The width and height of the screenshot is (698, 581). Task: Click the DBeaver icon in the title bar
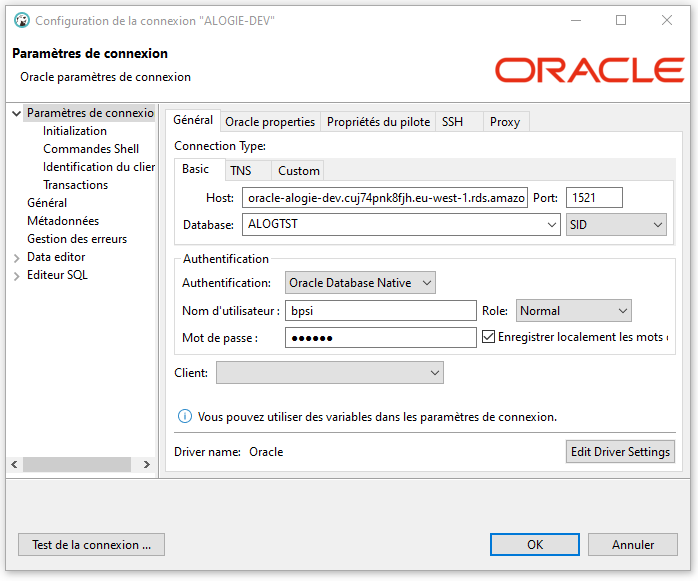coord(21,20)
